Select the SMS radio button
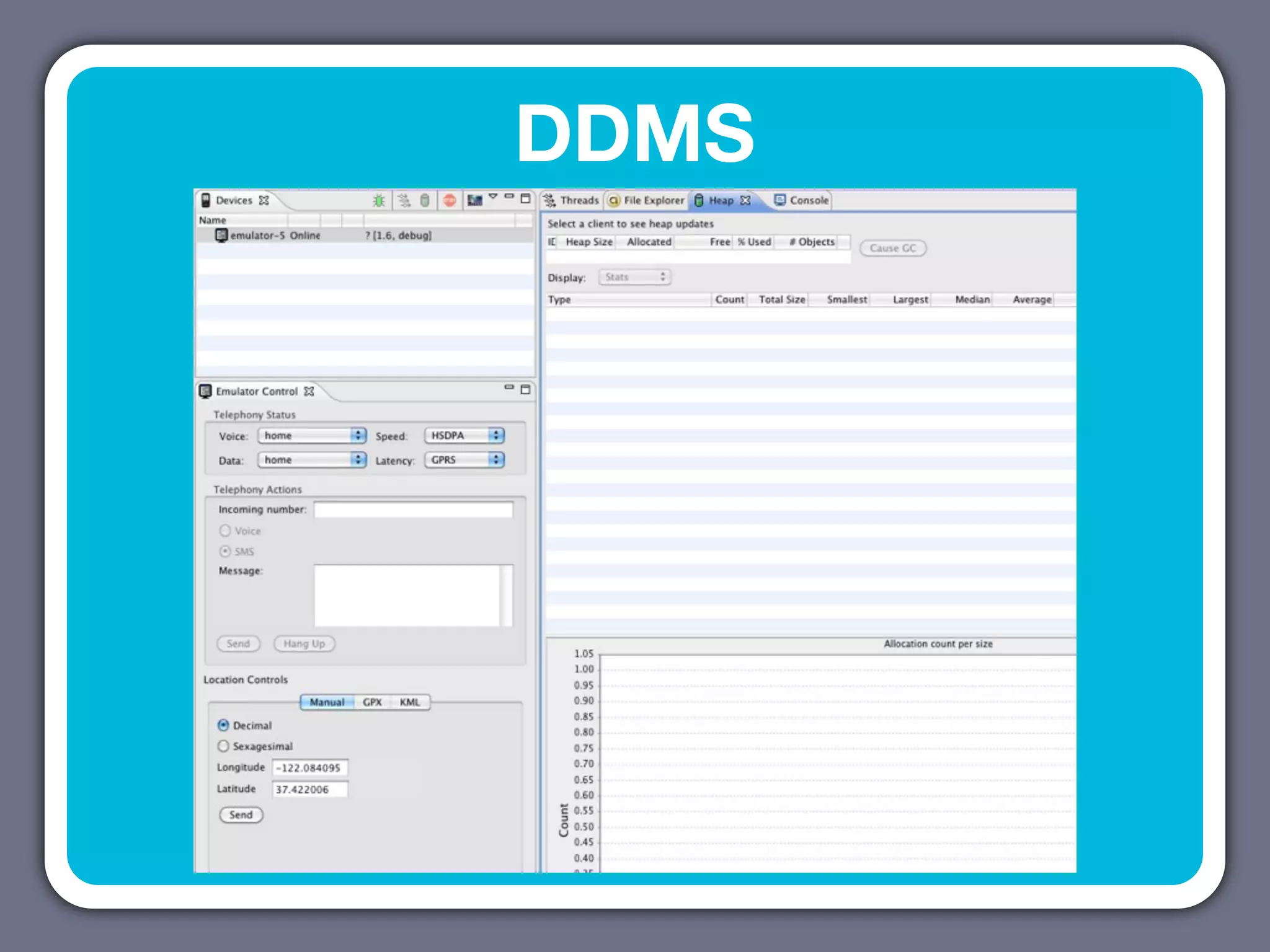Screen dimensions: 1270x952 [225, 551]
